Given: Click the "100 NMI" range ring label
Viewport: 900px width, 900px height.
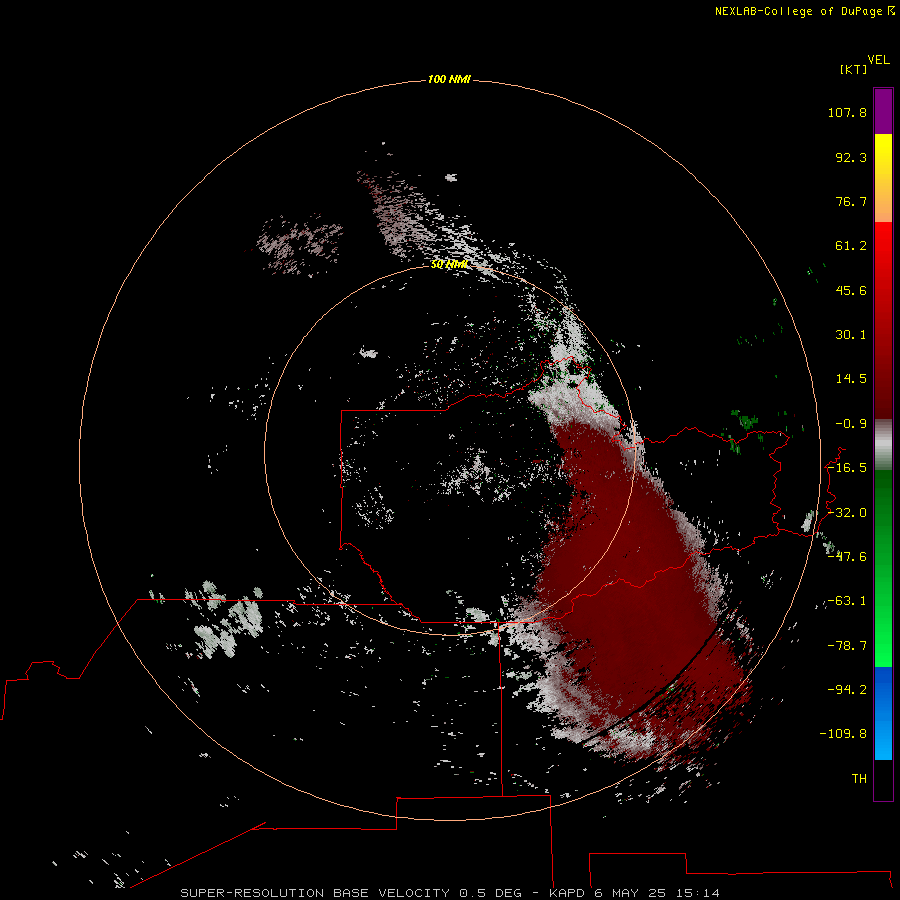Looking at the screenshot, I should [x=449, y=79].
